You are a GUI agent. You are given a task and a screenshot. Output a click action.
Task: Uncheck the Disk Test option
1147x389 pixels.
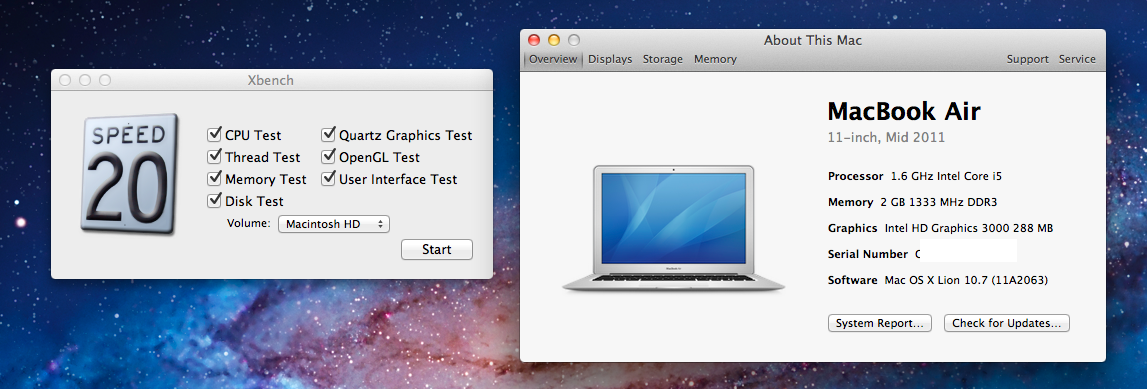214,200
